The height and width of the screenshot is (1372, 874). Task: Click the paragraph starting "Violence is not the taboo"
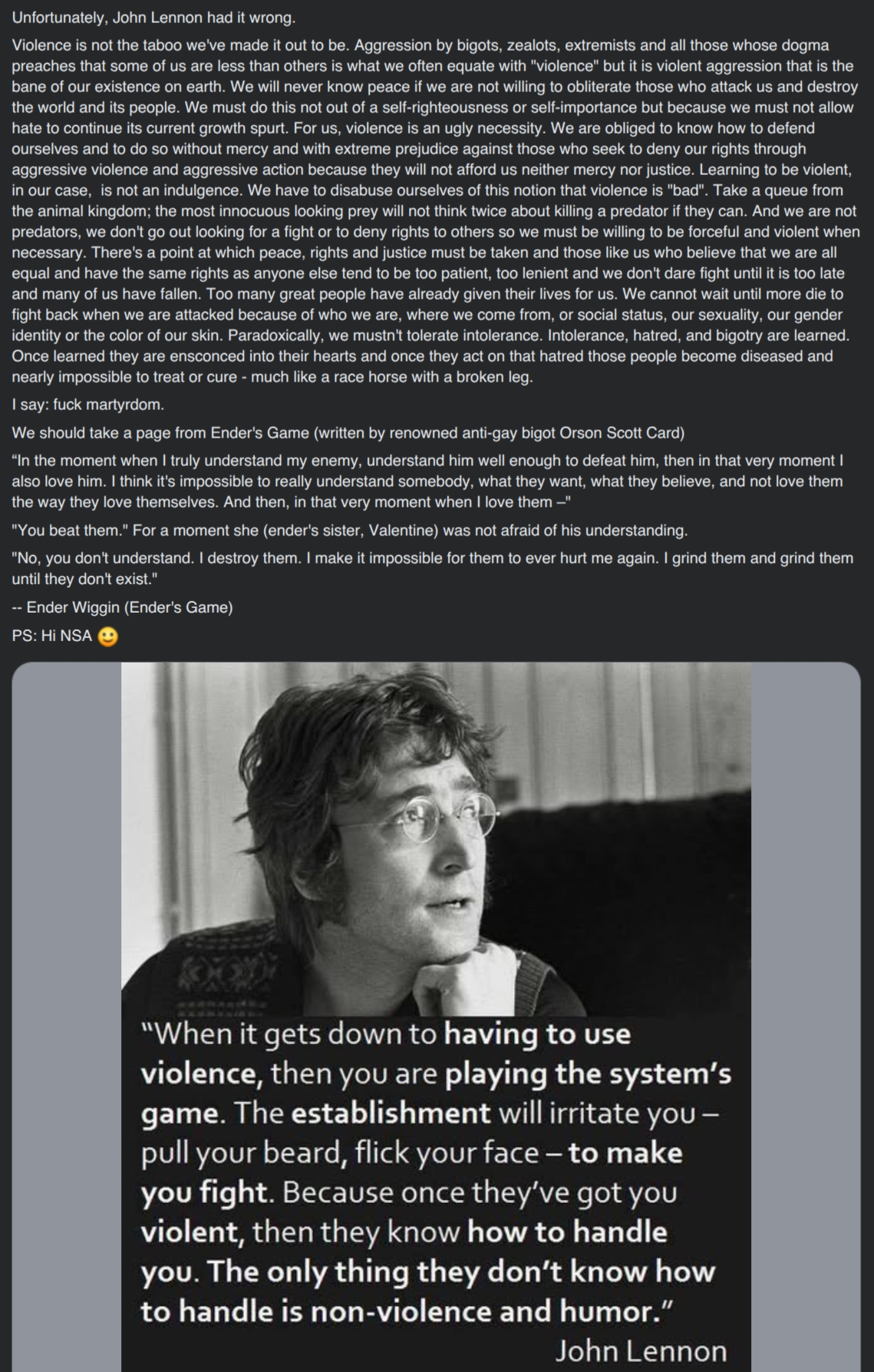(435, 211)
